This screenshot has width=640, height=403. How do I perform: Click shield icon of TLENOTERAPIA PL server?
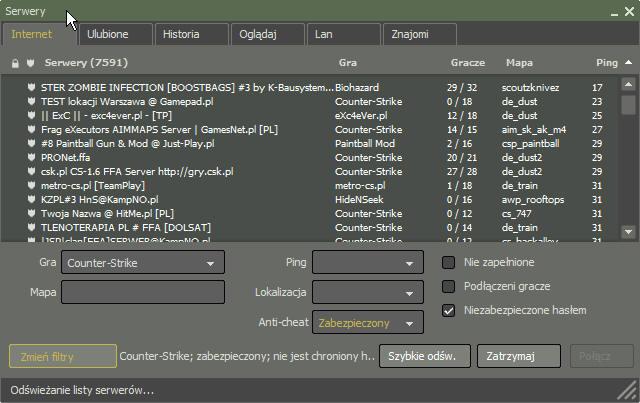(x=31, y=227)
